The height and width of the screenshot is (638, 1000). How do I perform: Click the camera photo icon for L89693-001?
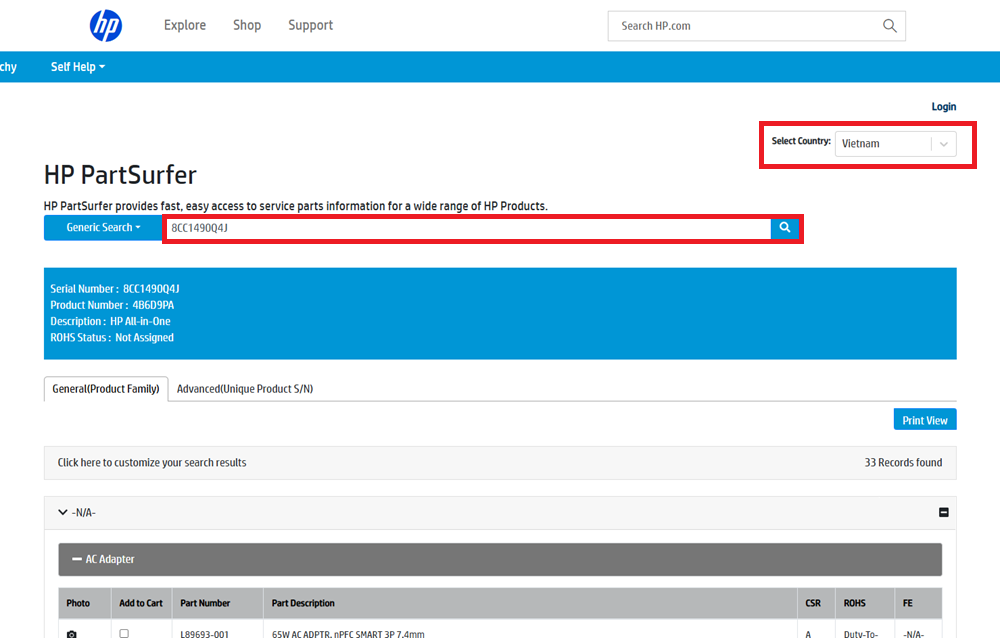pos(71,633)
